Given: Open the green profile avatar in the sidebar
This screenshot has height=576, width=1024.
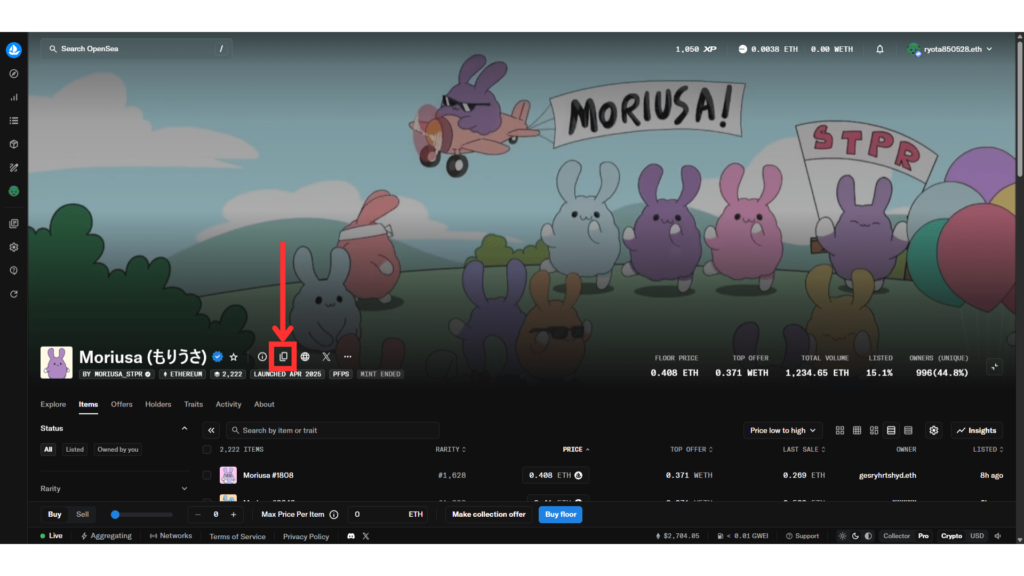Looking at the screenshot, I should 14,191.
